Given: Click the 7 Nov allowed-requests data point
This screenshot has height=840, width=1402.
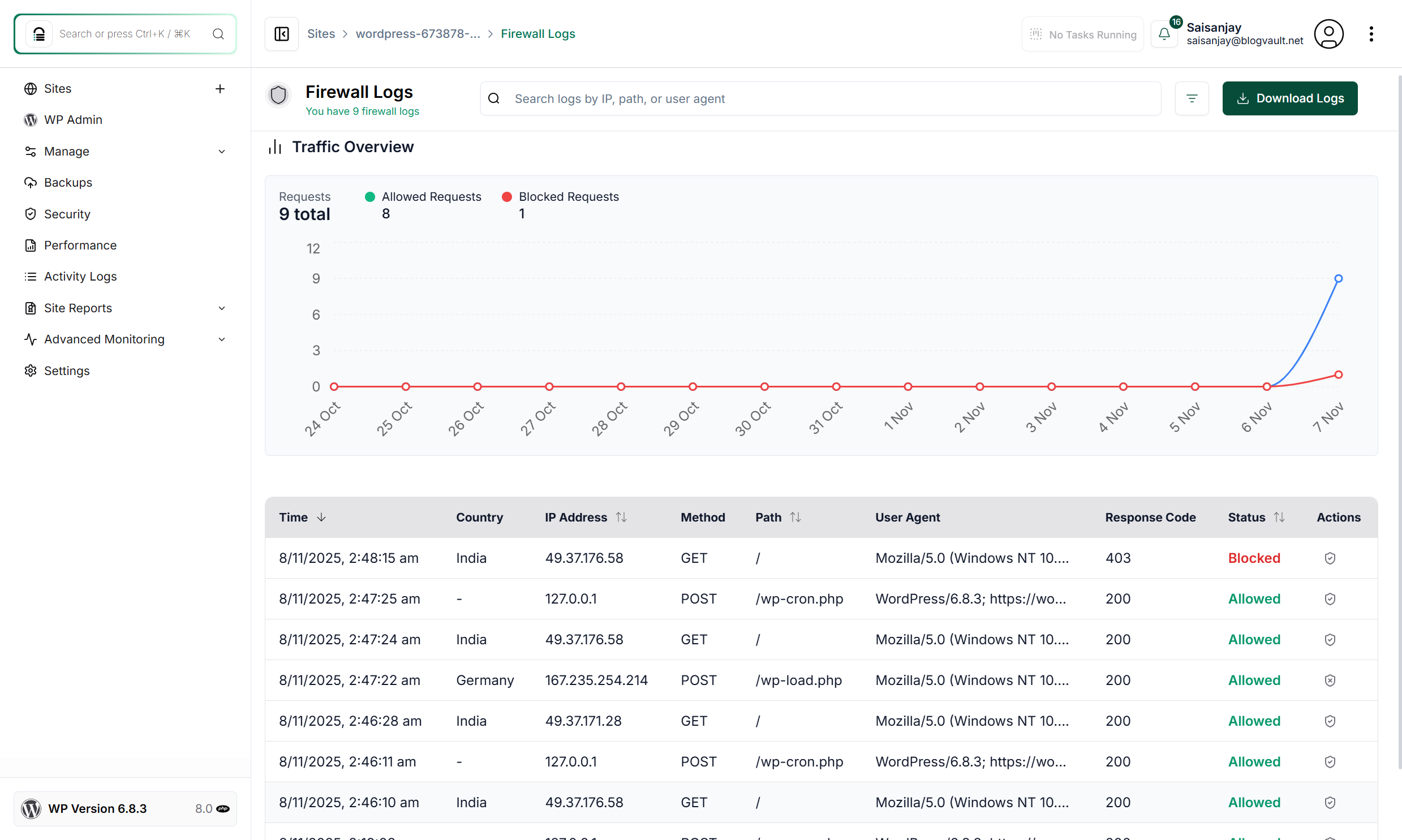Looking at the screenshot, I should (1338, 278).
